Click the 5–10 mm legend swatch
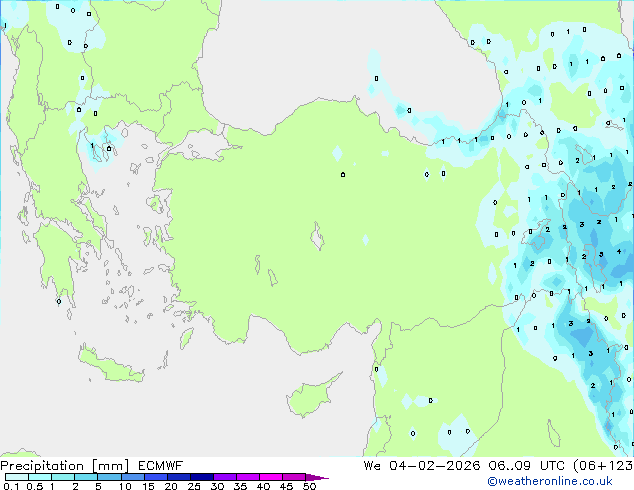Viewport: 634px width, 490px height. [109, 477]
